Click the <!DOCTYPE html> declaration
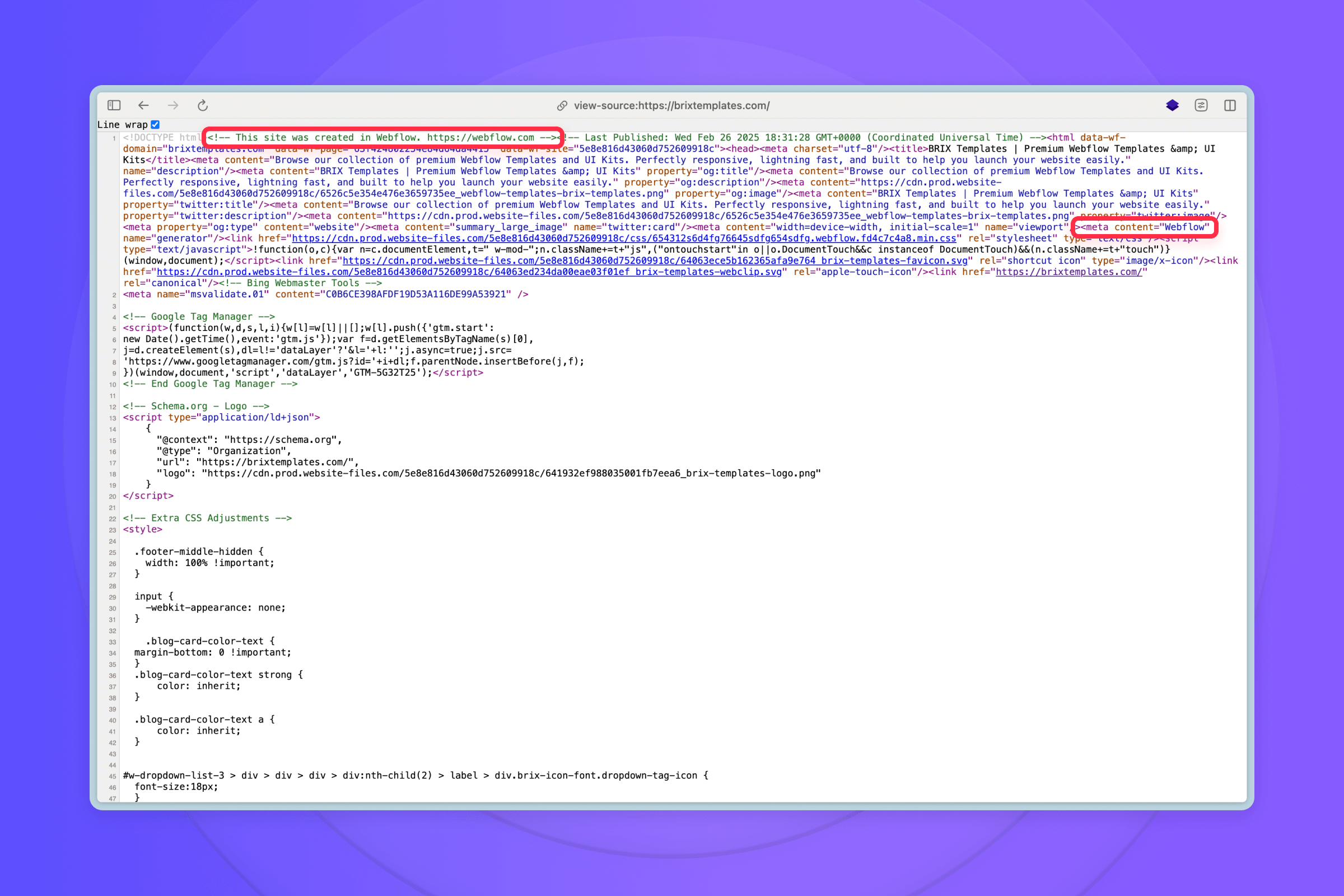 [162, 138]
